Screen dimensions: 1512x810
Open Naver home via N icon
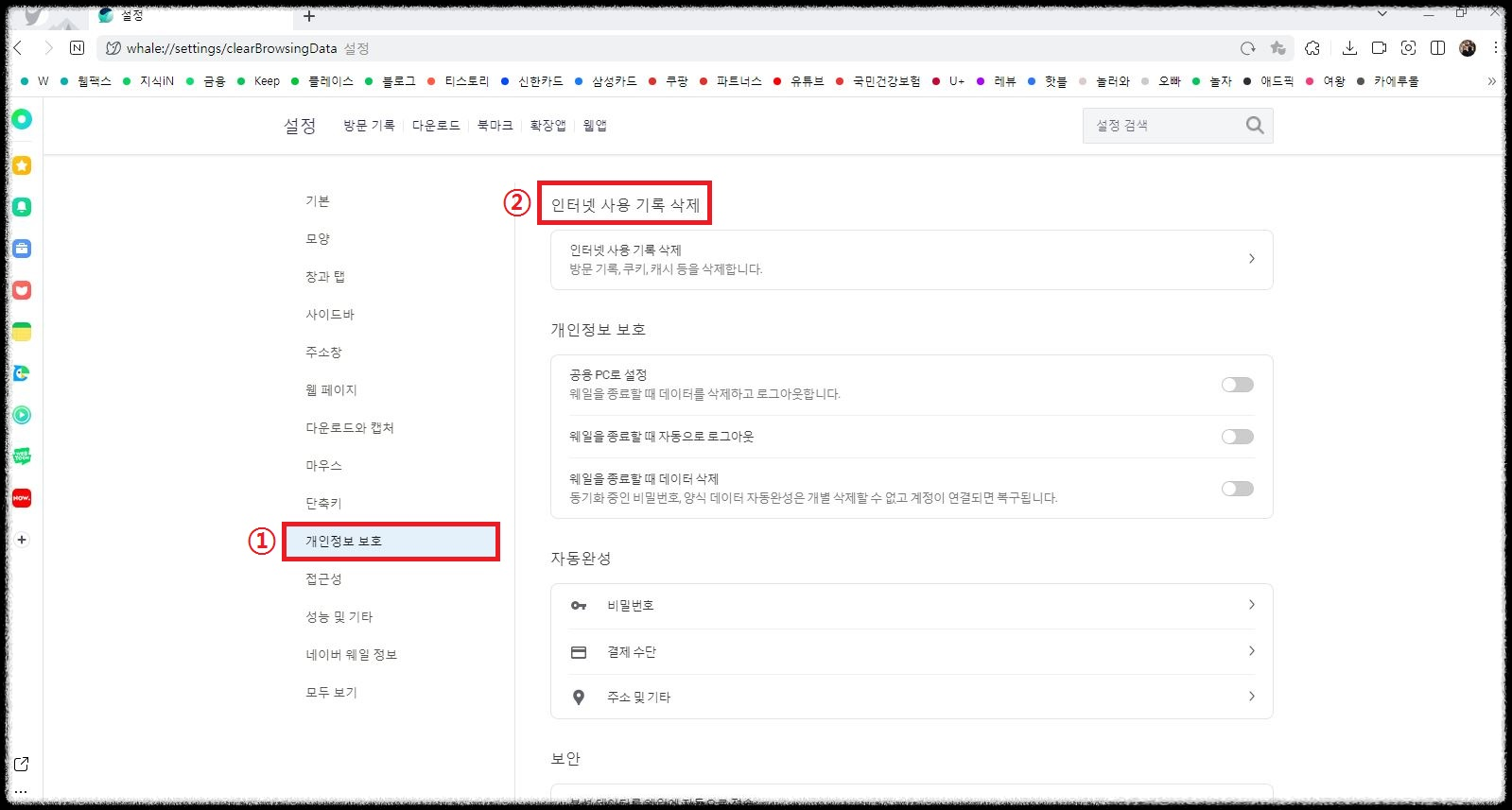coord(78,47)
